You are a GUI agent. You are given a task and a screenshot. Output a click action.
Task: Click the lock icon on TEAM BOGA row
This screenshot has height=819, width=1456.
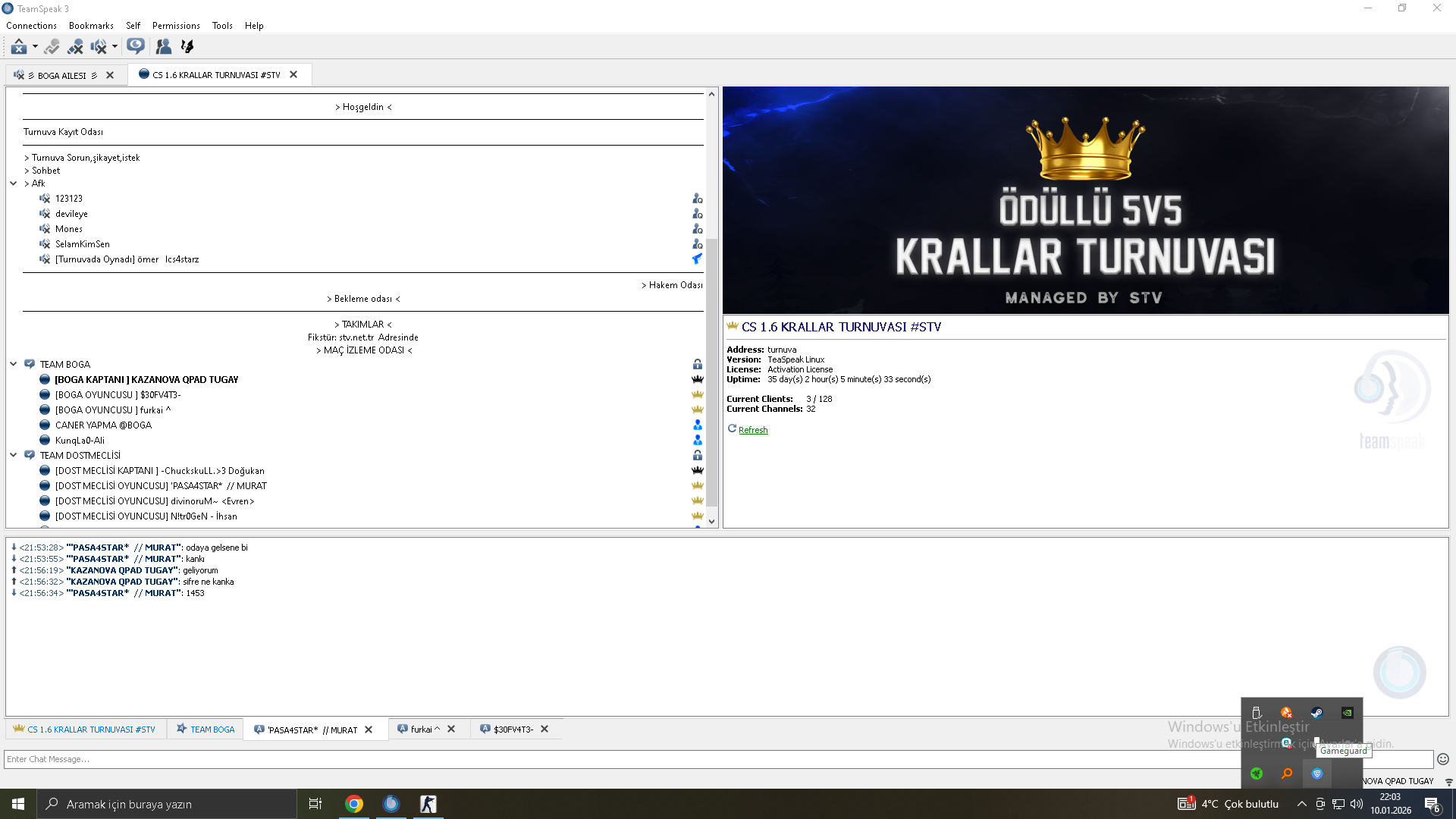coord(698,365)
